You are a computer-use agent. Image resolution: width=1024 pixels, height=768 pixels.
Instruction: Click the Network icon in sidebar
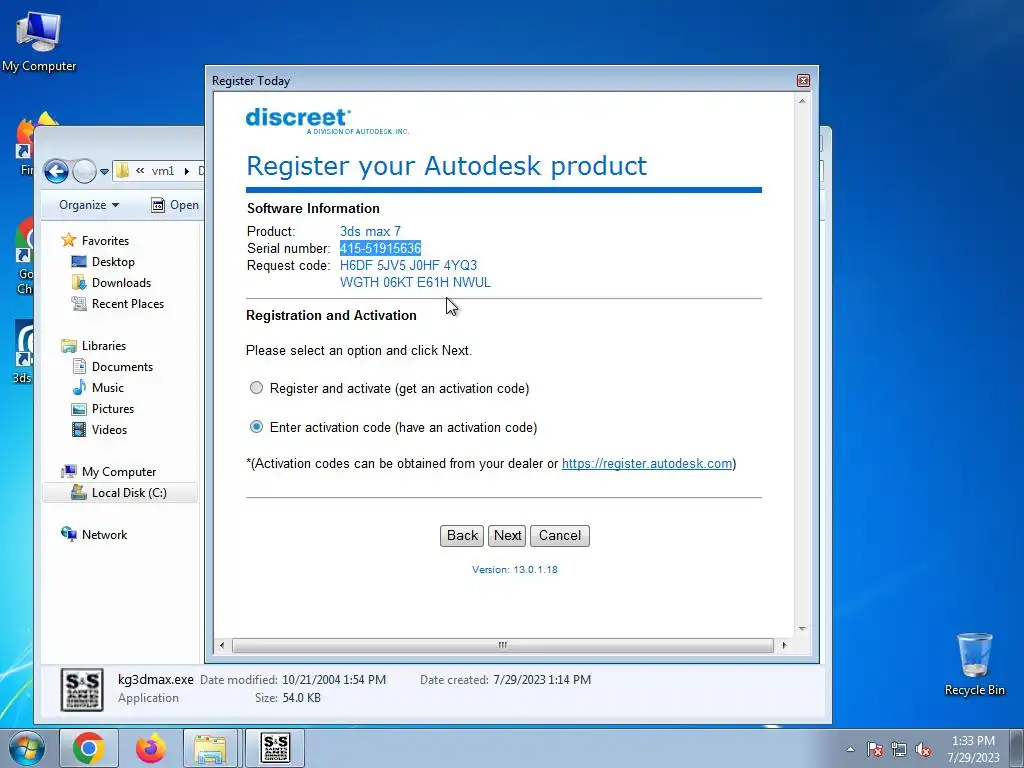click(69, 534)
